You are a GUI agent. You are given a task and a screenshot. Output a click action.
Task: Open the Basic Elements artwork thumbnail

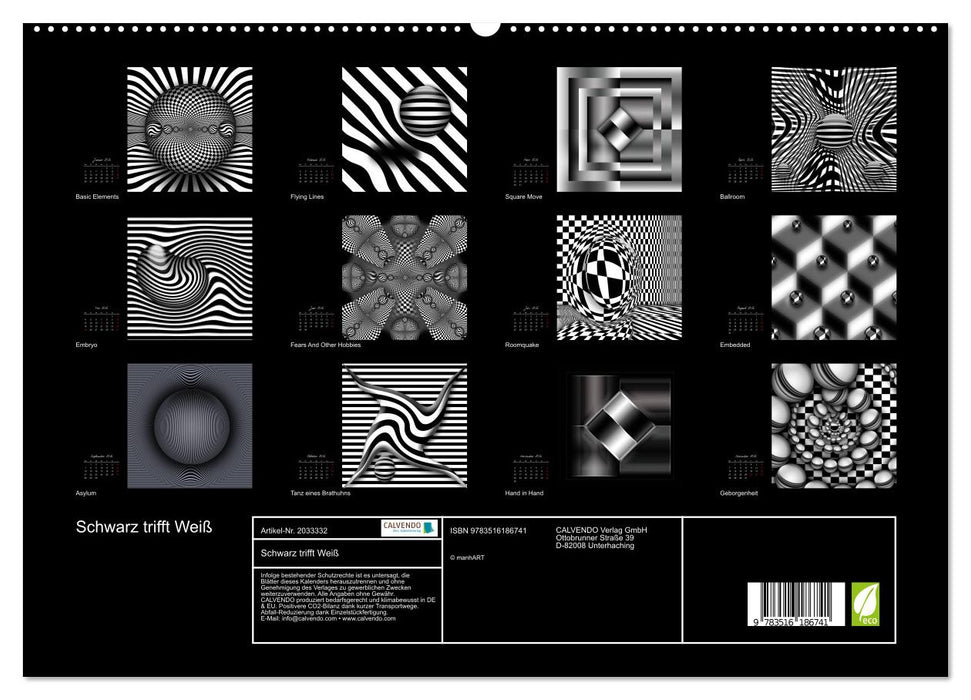pyautogui.click(x=189, y=129)
